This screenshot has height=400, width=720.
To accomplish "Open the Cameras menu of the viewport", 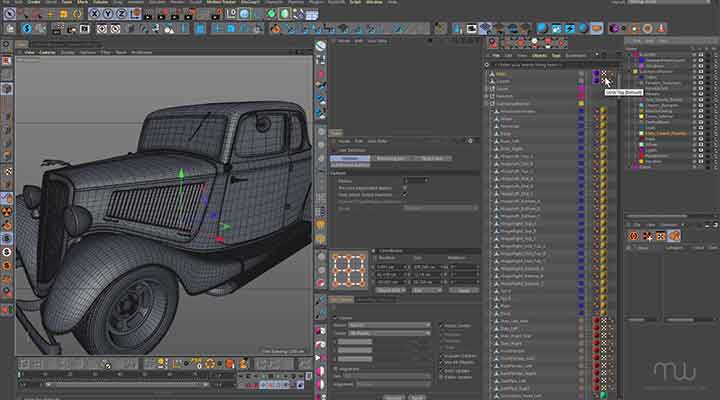I will pos(47,52).
